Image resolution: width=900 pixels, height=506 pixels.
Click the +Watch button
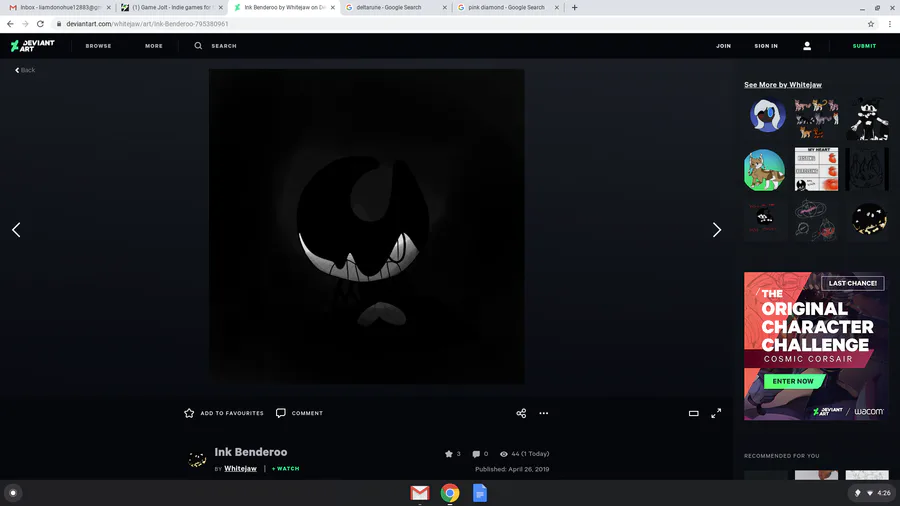tap(285, 469)
